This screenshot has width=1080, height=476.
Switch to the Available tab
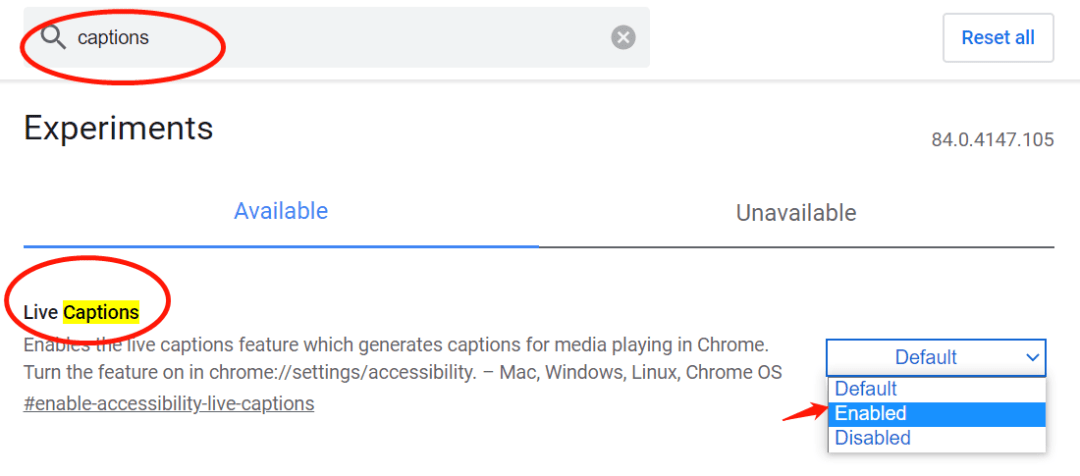pyautogui.click(x=281, y=211)
